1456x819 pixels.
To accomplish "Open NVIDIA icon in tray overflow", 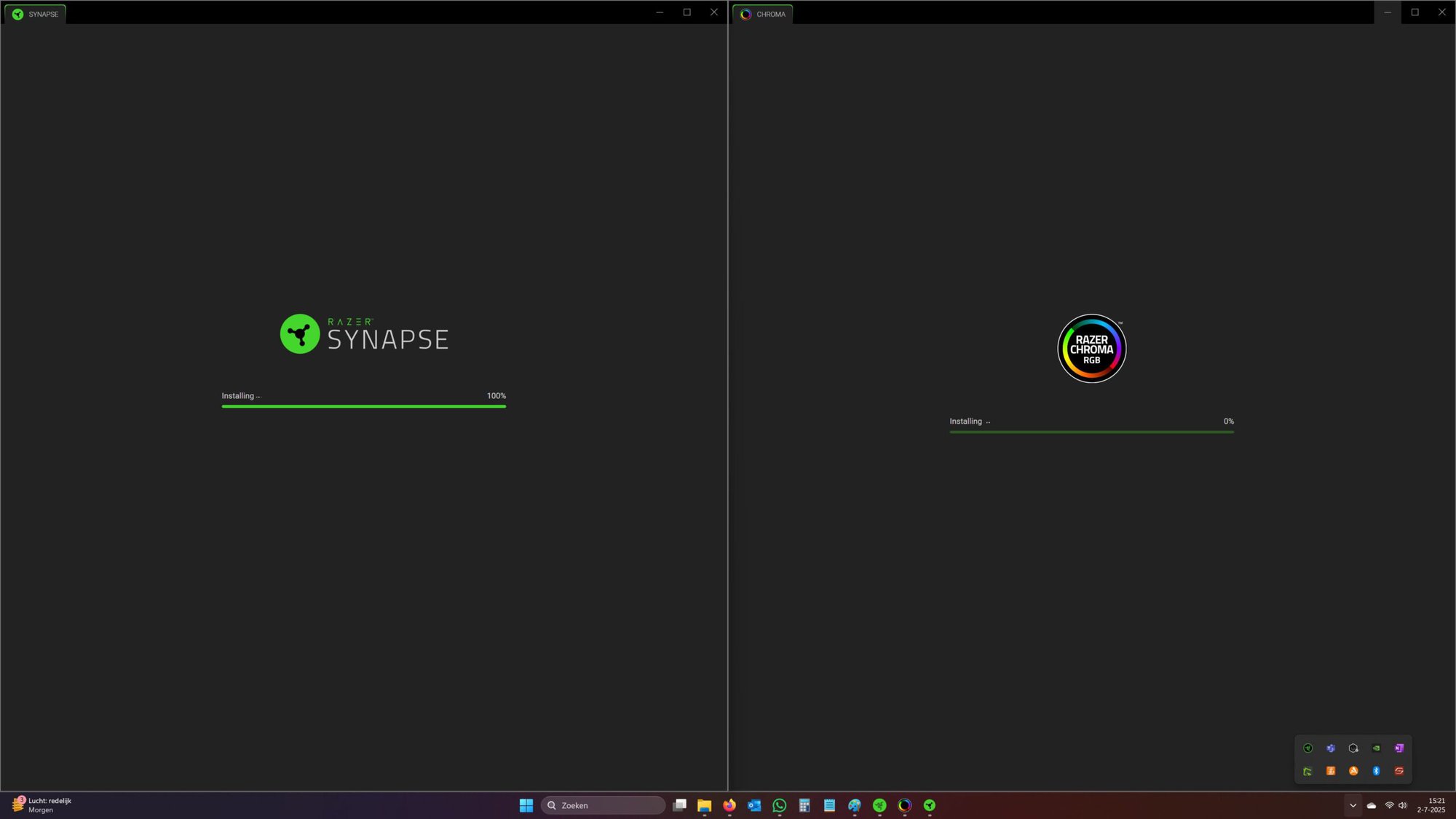I will [x=1376, y=748].
